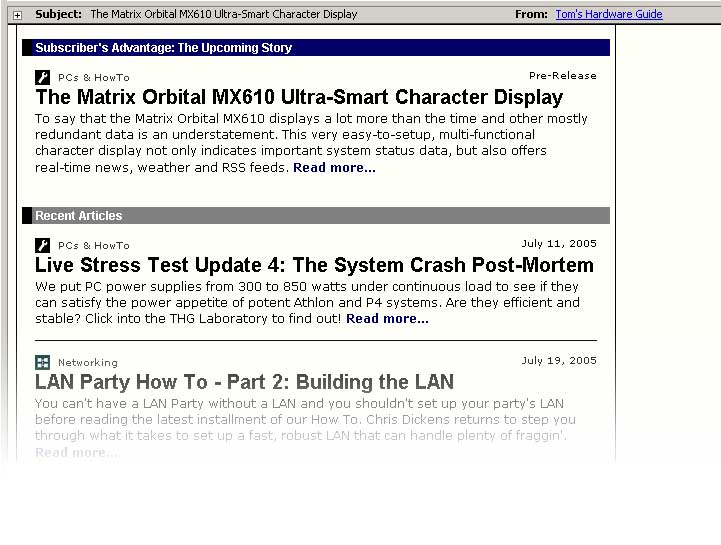Click the July 11, 2005 date

(x=559, y=243)
